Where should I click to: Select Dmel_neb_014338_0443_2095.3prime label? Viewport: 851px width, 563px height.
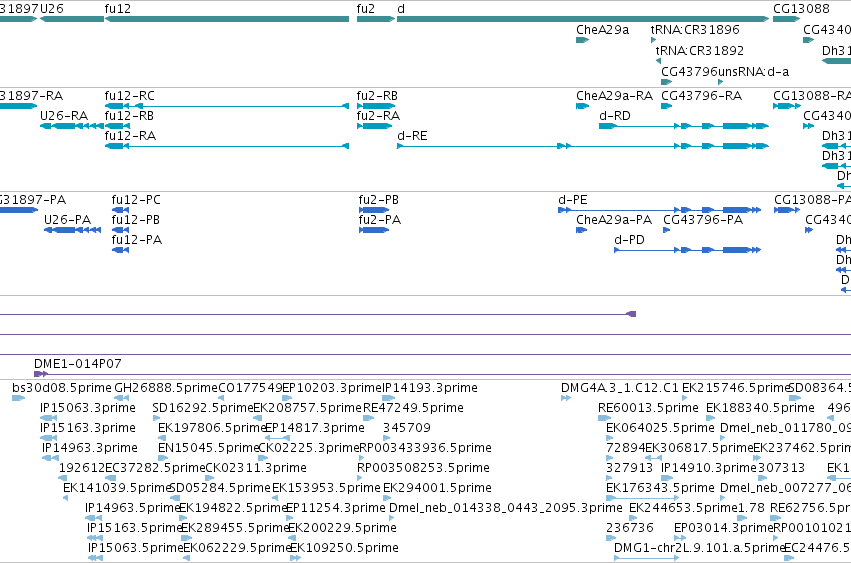[x=506, y=508]
